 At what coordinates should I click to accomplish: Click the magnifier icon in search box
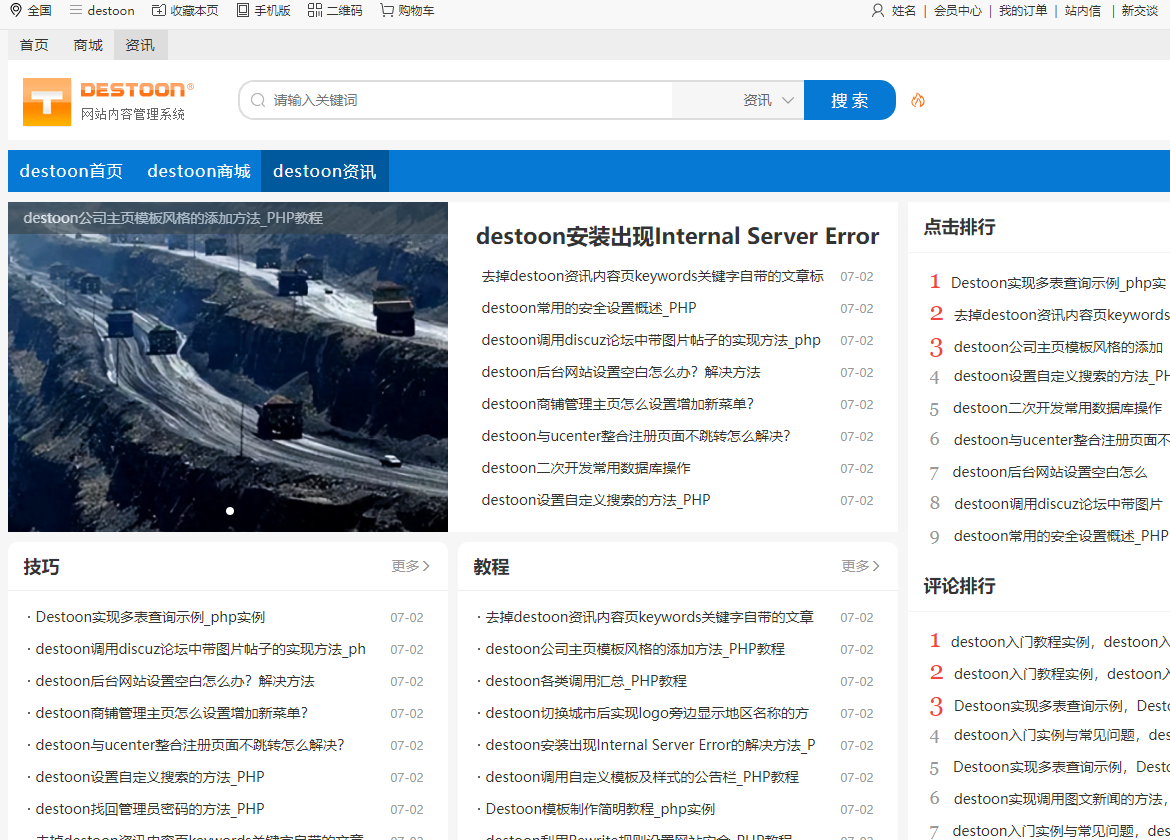(x=258, y=100)
